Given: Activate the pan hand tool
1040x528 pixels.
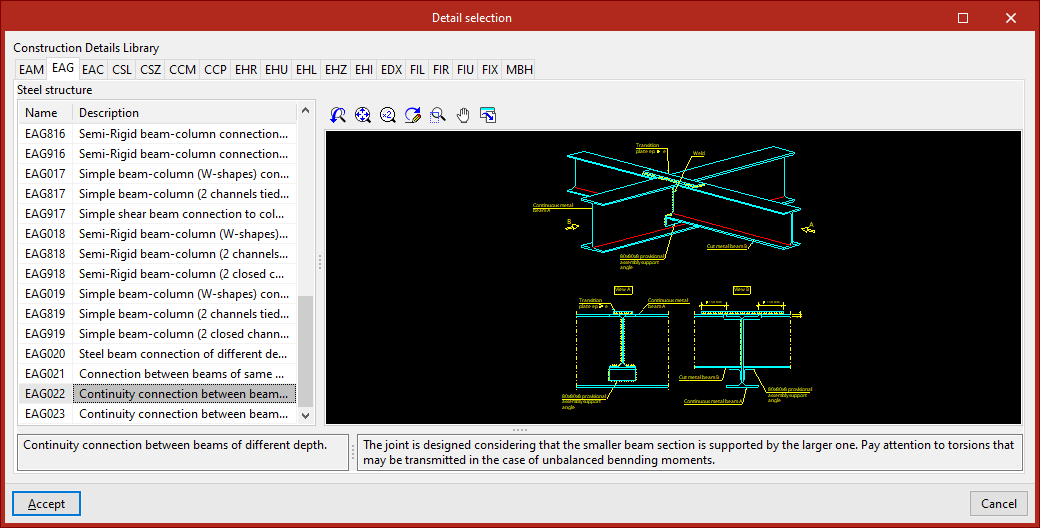Looking at the screenshot, I should pyautogui.click(x=463, y=116).
